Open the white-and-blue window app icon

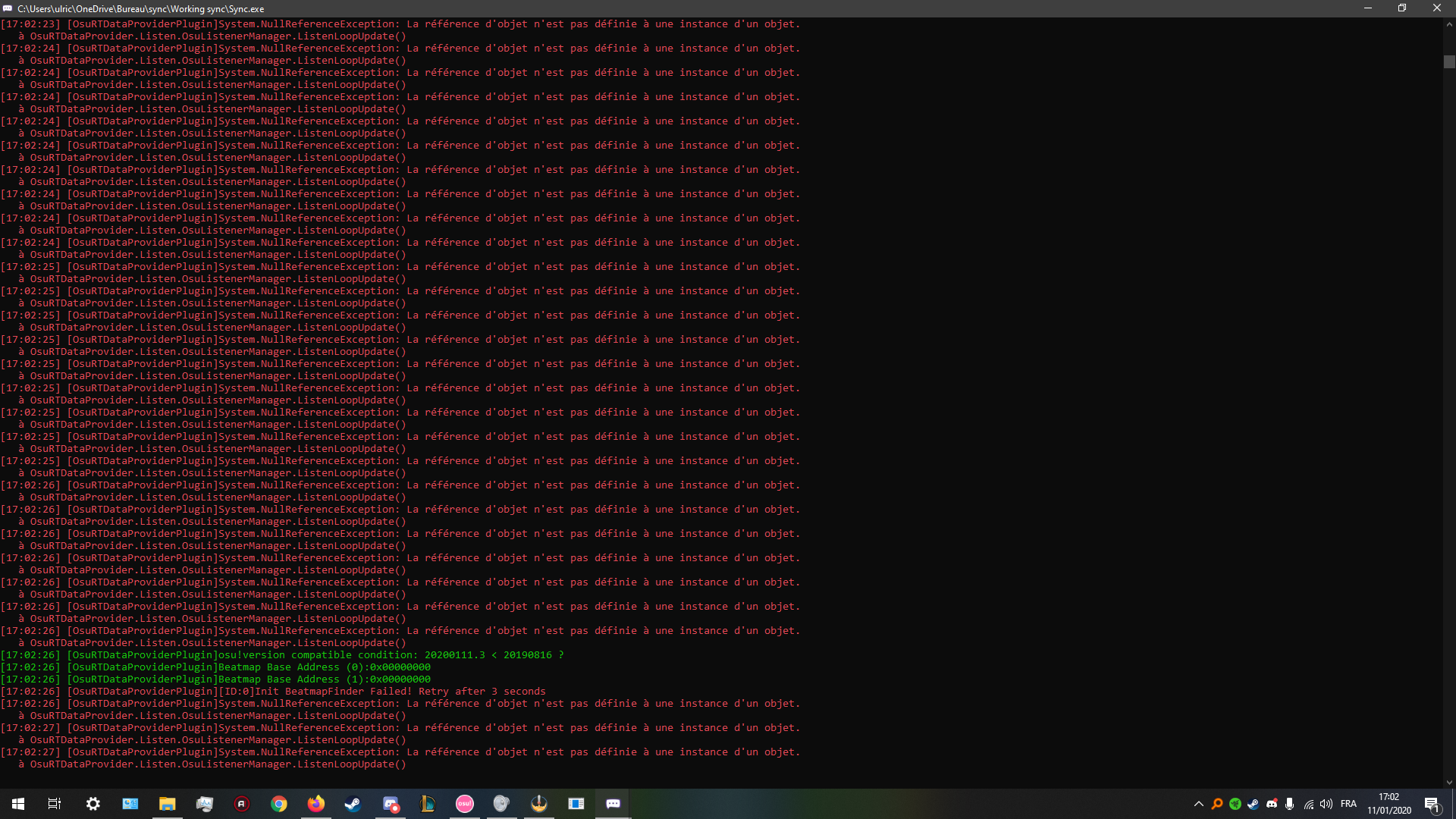pyautogui.click(x=576, y=804)
